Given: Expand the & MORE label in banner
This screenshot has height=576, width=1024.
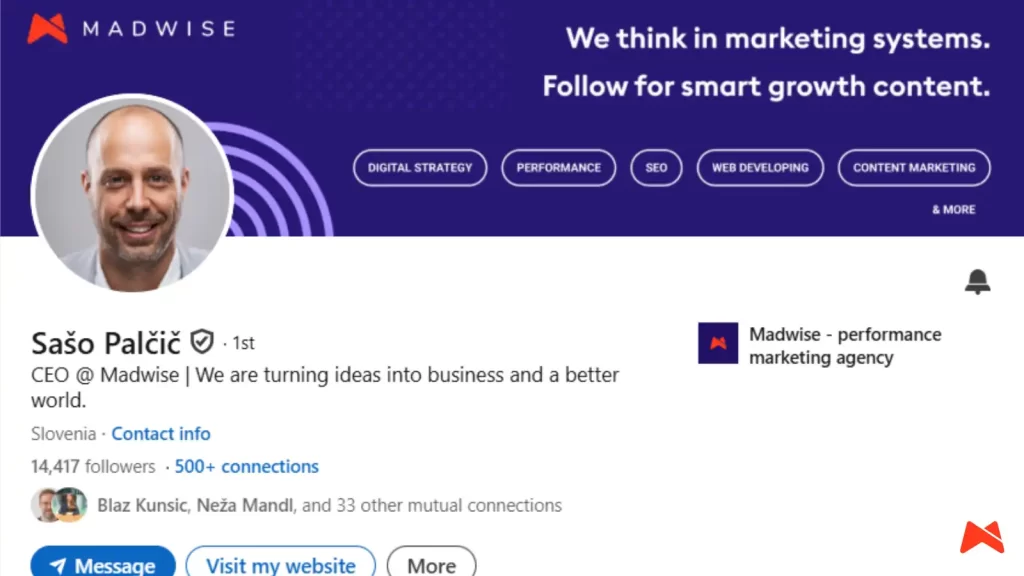Looking at the screenshot, I should (x=954, y=210).
